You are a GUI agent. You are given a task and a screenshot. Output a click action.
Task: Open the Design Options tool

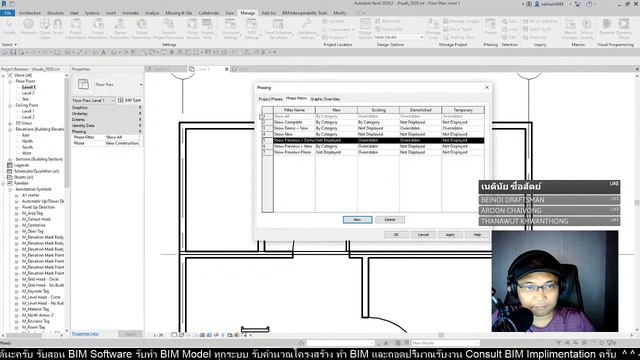coord(365,28)
